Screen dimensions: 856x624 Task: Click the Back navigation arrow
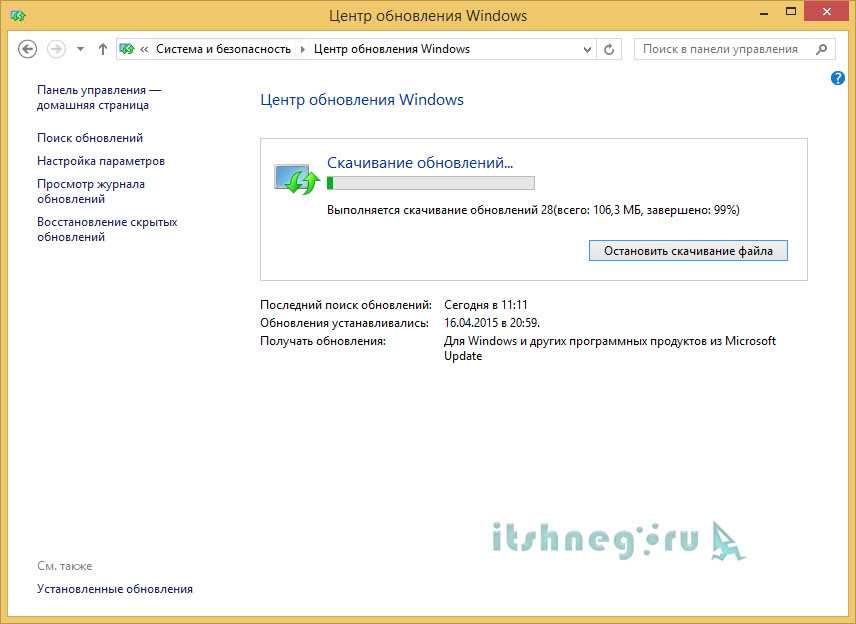pyautogui.click(x=28, y=49)
